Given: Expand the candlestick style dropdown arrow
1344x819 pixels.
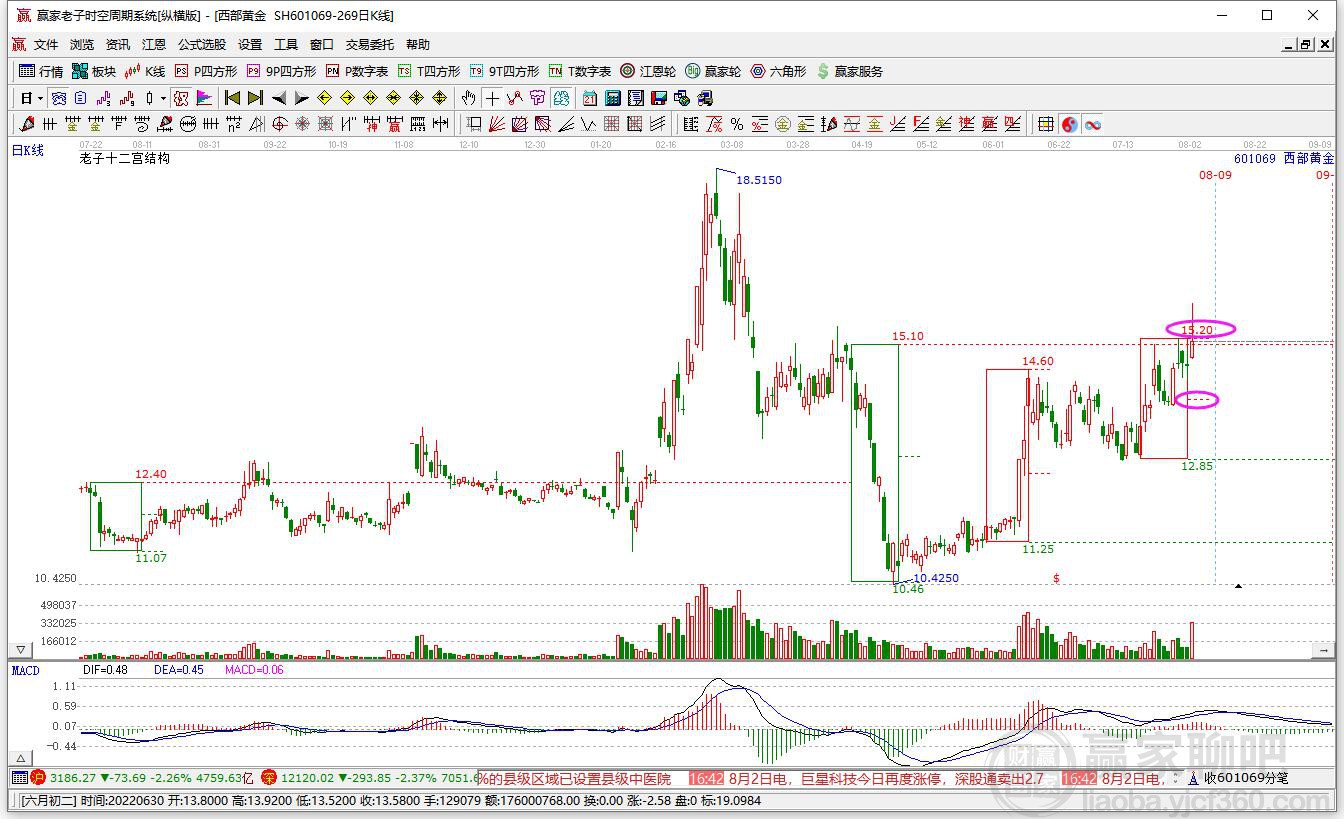Looking at the screenshot, I should tap(163, 98).
